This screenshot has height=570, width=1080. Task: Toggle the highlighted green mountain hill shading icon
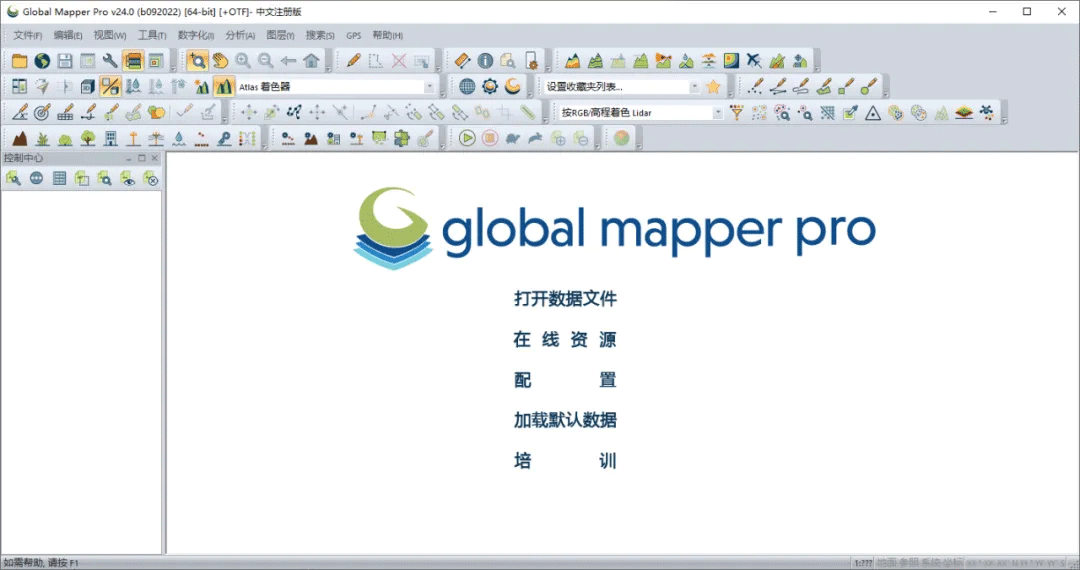tap(224, 87)
